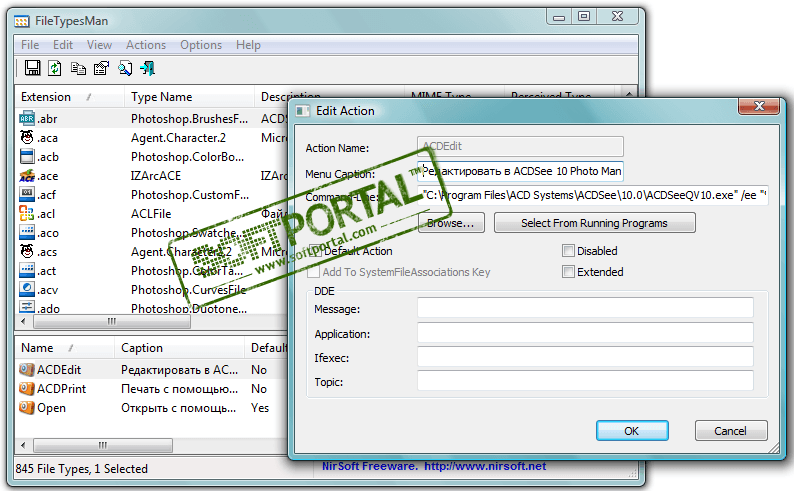Select the .ado file type icon
The height and width of the screenshot is (491, 794).
click(27, 307)
